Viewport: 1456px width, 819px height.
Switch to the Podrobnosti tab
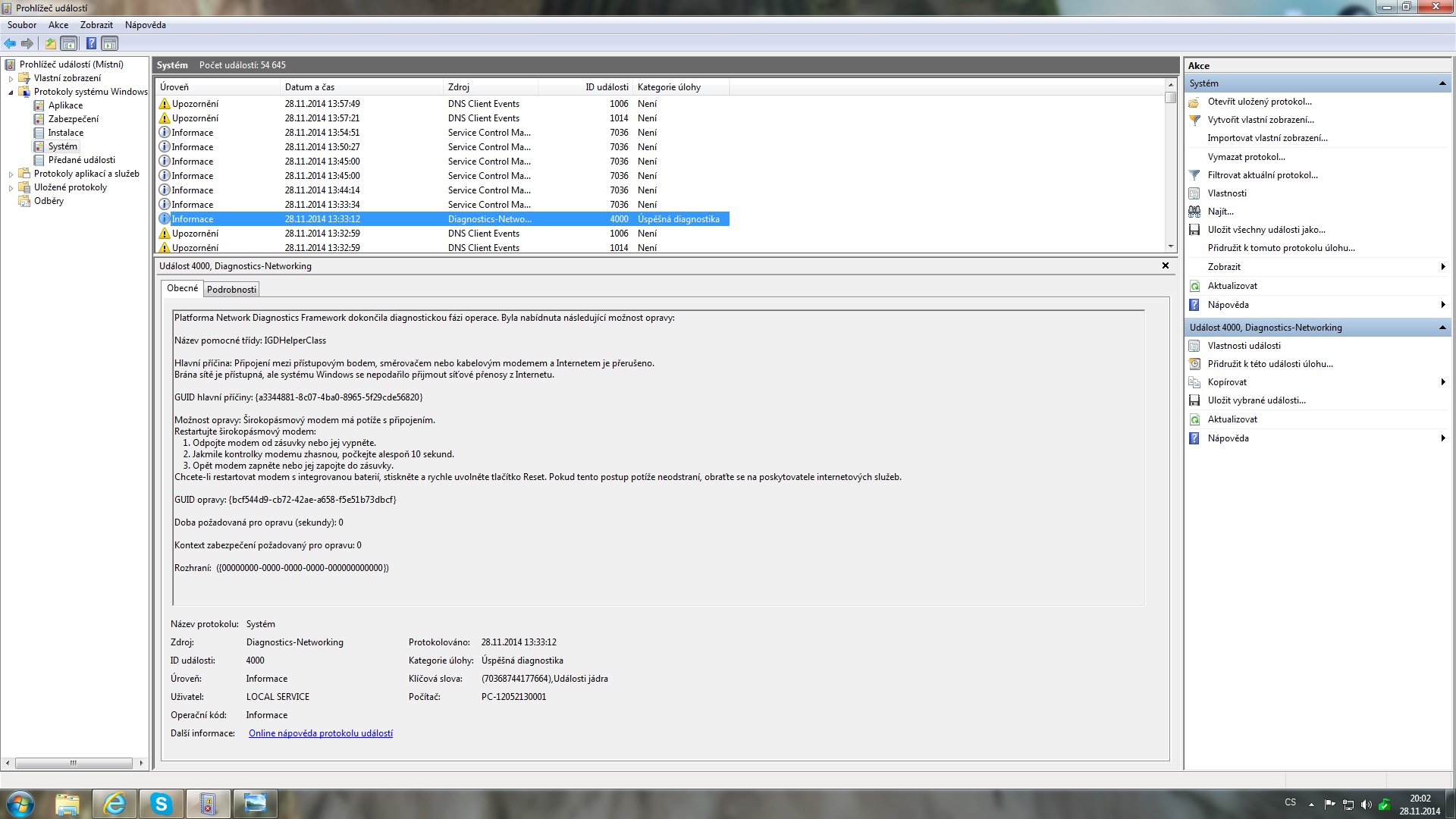pos(231,290)
